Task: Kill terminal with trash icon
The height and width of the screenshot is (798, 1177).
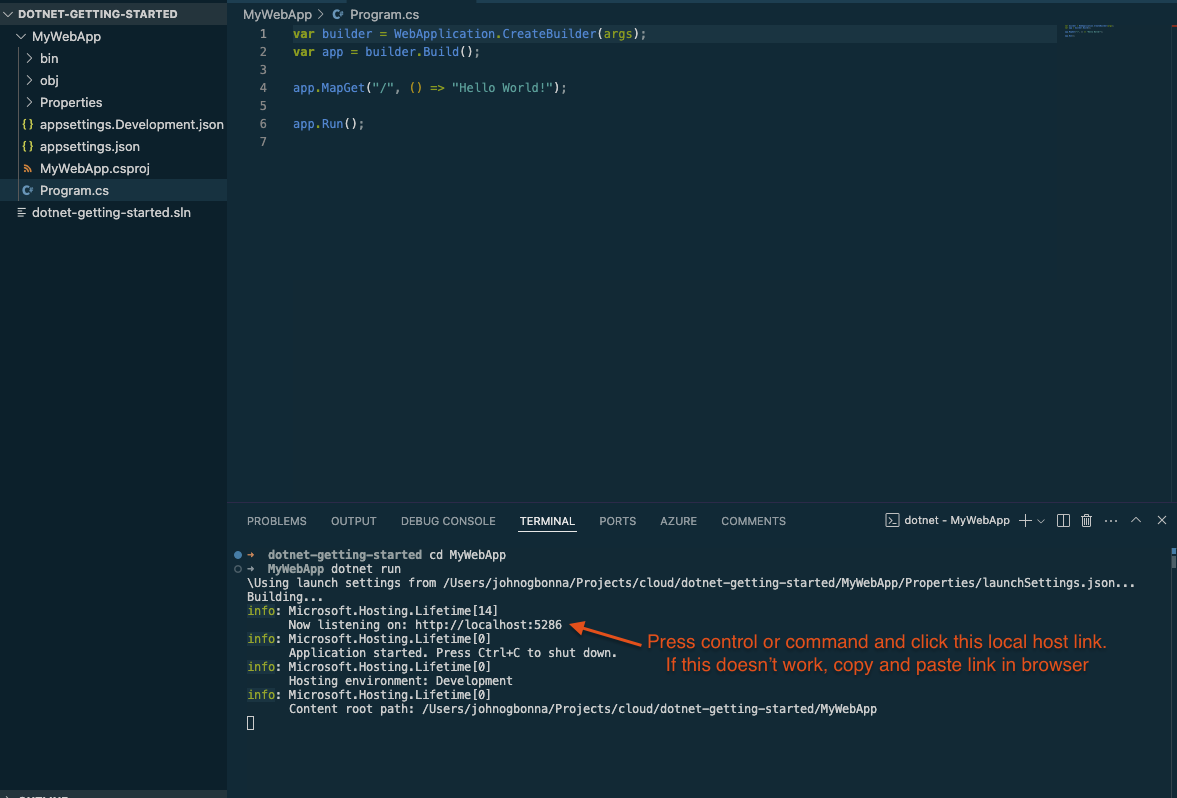Action: pyautogui.click(x=1086, y=520)
